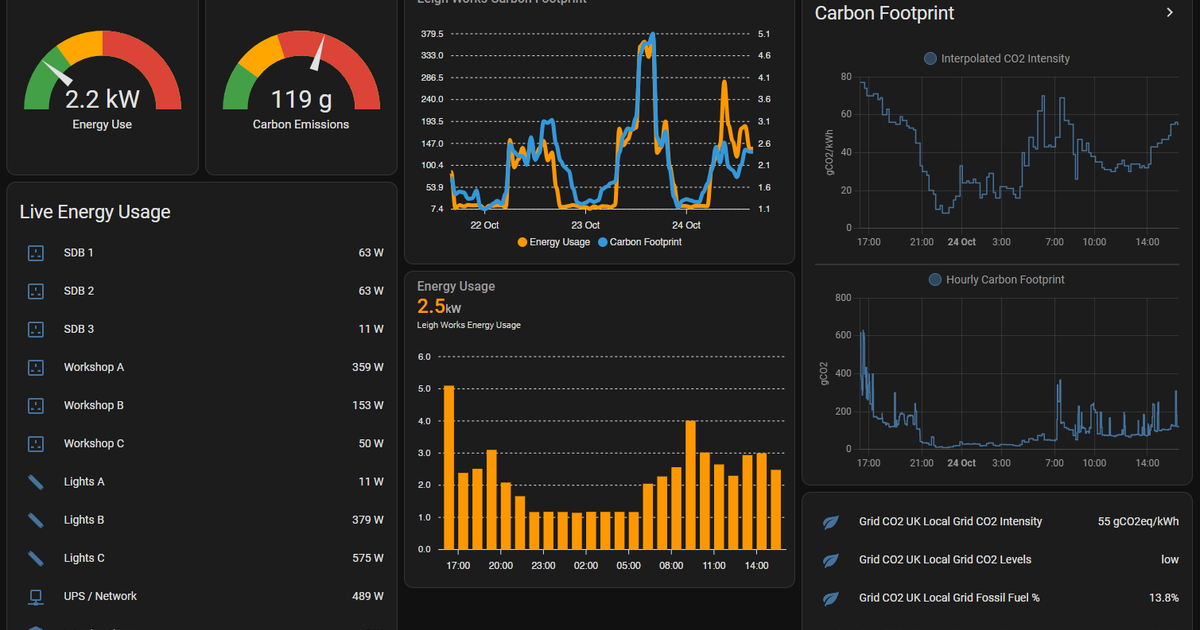Click the SDB 3 outlet icon
The width and height of the screenshot is (1200, 630).
pyautogui.click(x=36, y=329)
